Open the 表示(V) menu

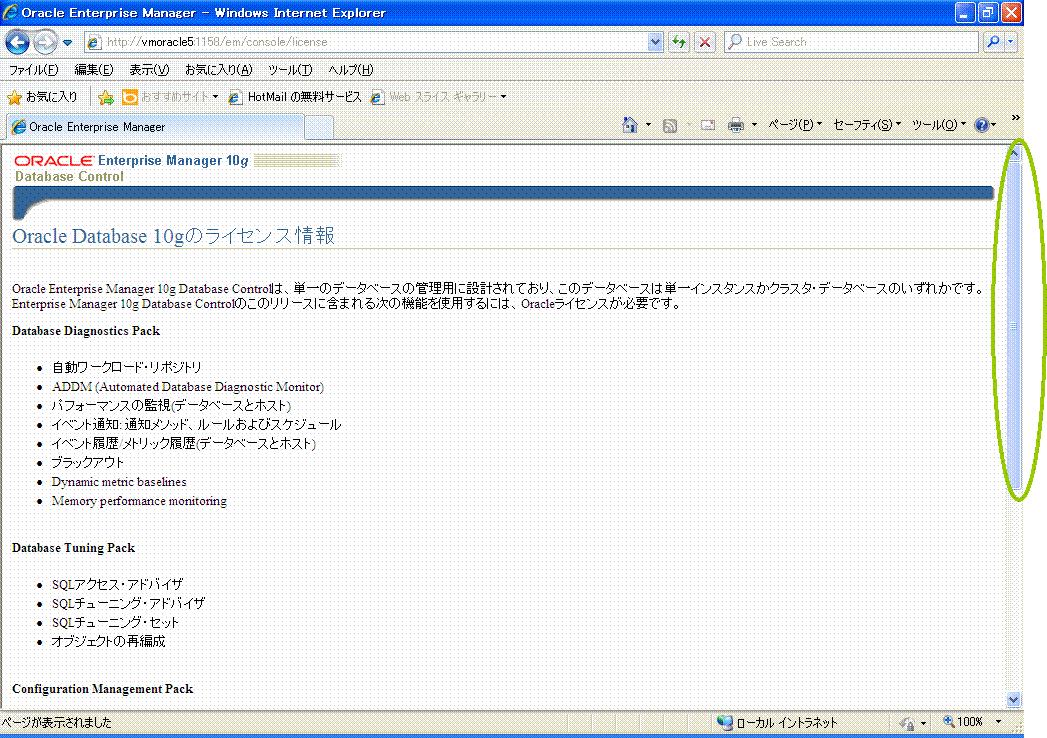149,69
